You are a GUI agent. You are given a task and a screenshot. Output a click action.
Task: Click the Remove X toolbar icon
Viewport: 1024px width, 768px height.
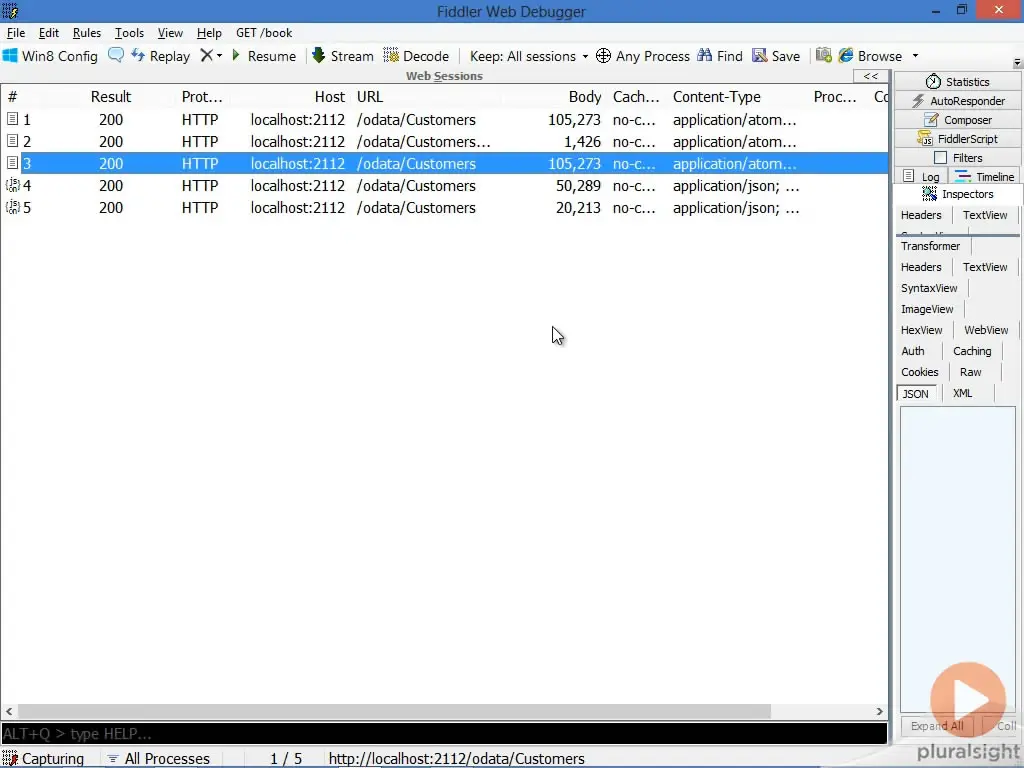tap(206, 56)
